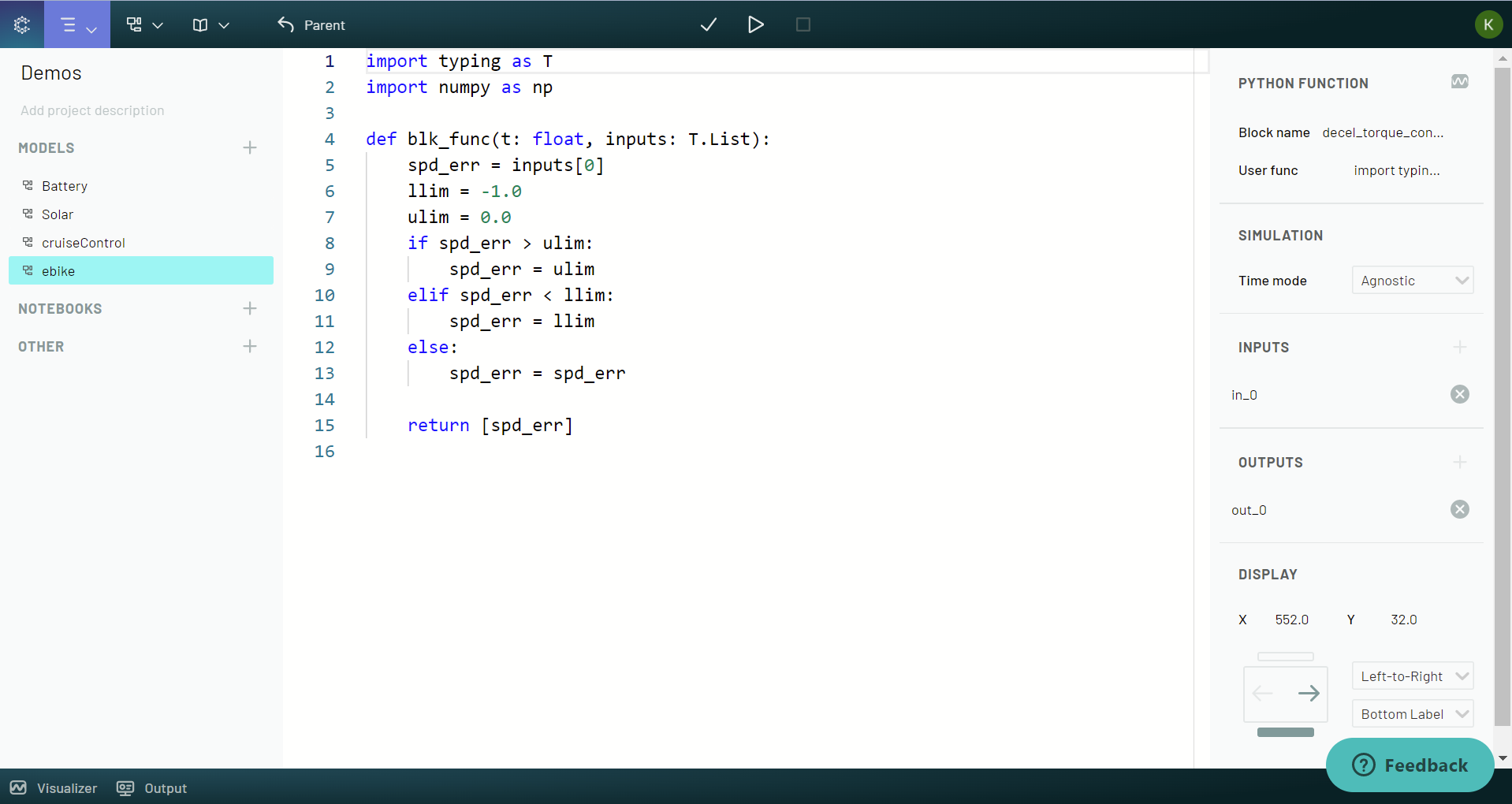This screenshot has height=804, width=1512.
Task: Open the block diagram toolbar icon
Action: click(135, 24)
